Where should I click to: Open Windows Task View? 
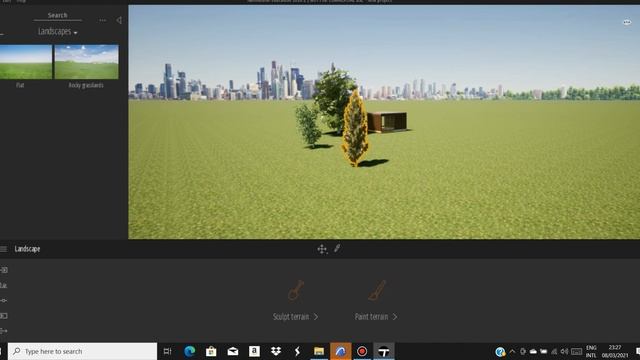click(167, 351)
